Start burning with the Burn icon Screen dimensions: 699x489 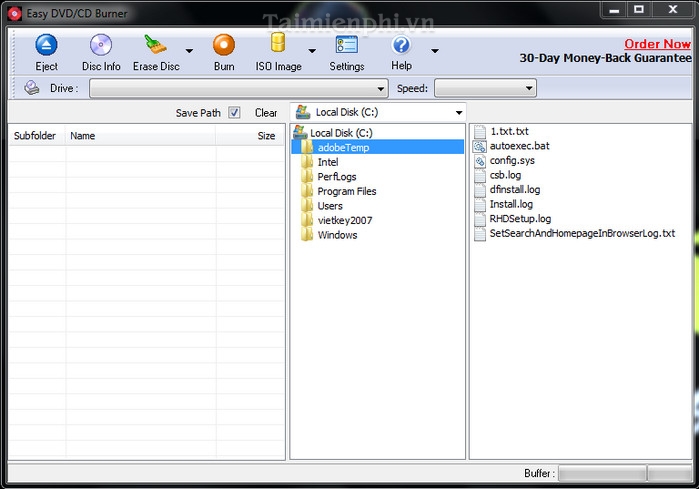coord(224,45)
